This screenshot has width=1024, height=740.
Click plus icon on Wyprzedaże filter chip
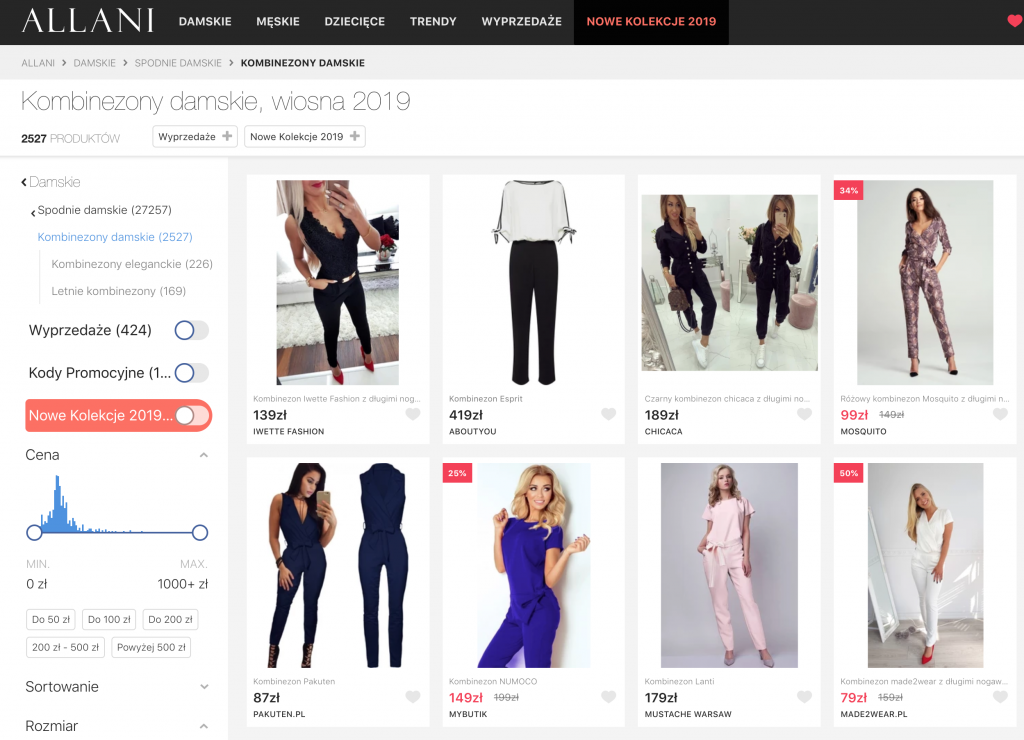(x=227, y=136)
